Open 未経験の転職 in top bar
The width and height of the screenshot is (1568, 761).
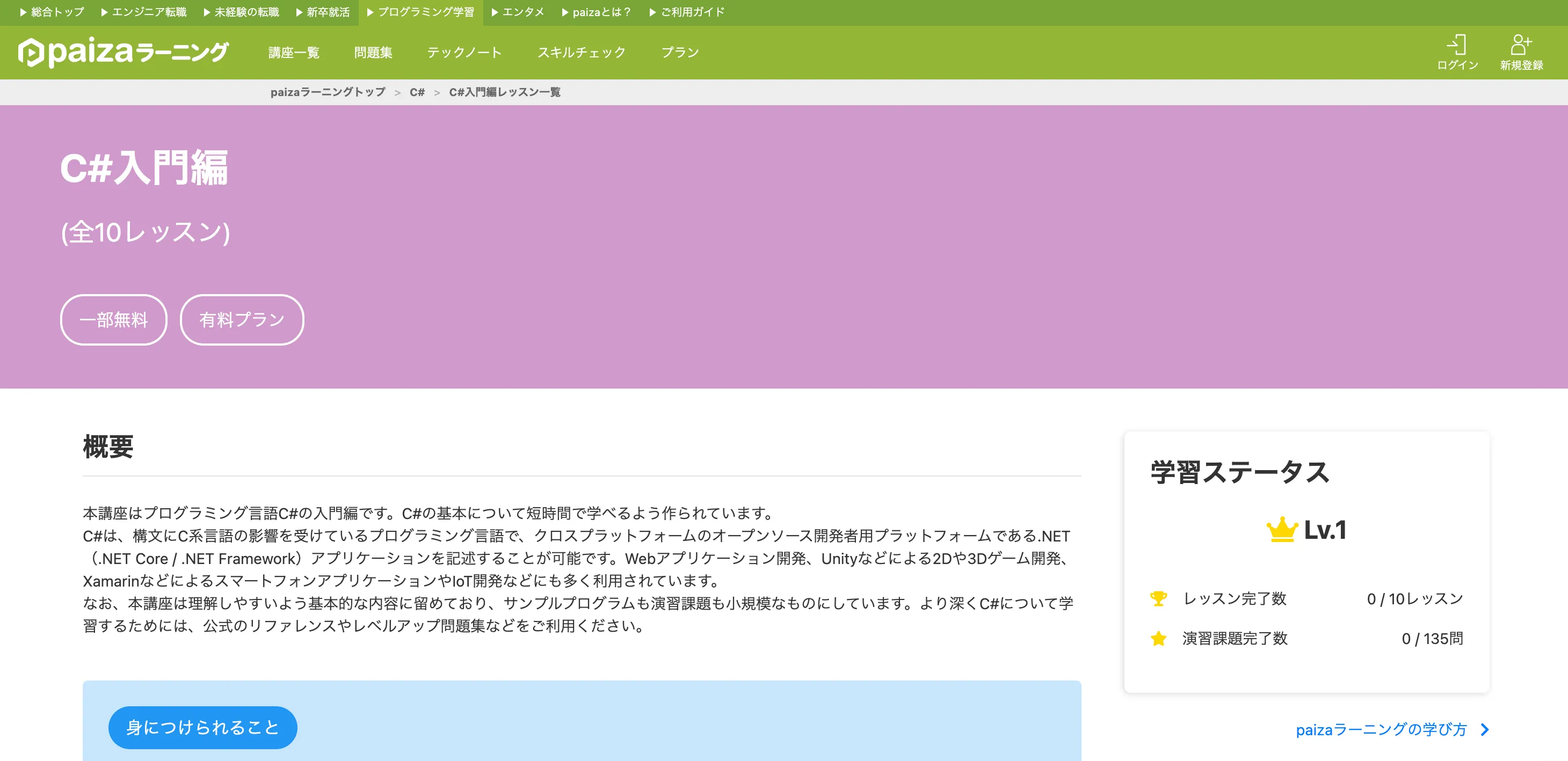click(x=241, y=12)
